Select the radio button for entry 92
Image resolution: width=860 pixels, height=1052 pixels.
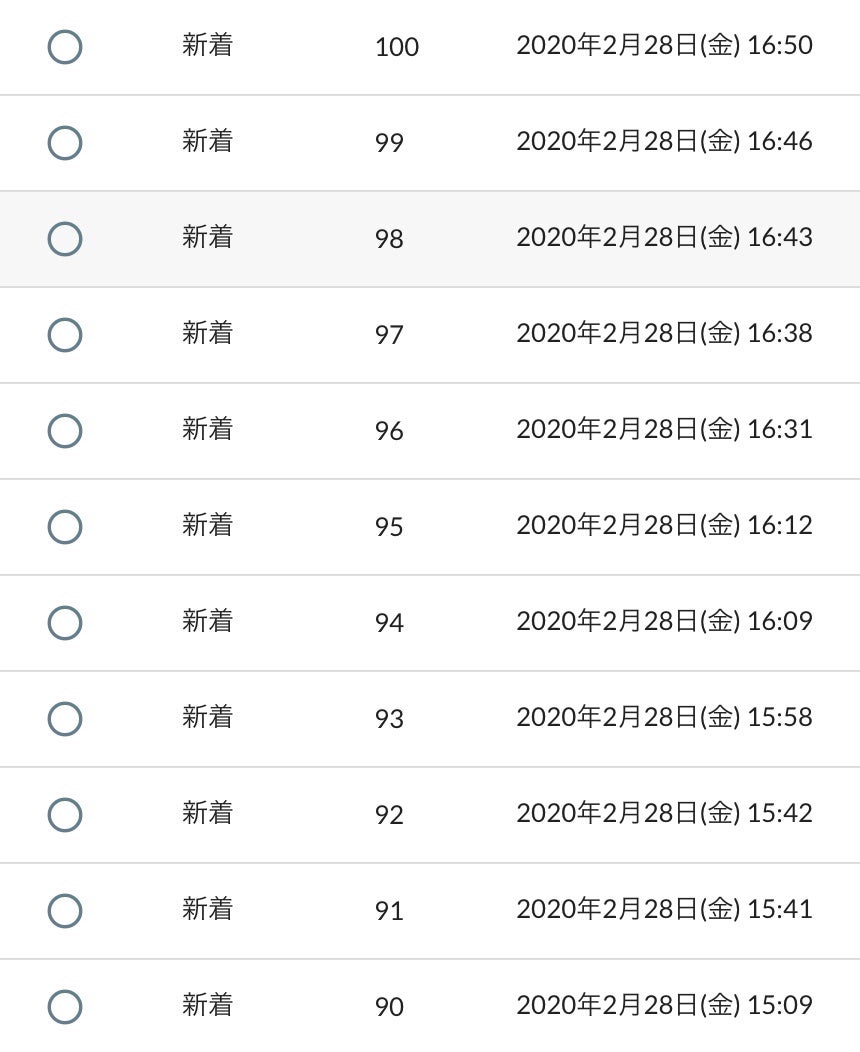coord(65,815)
